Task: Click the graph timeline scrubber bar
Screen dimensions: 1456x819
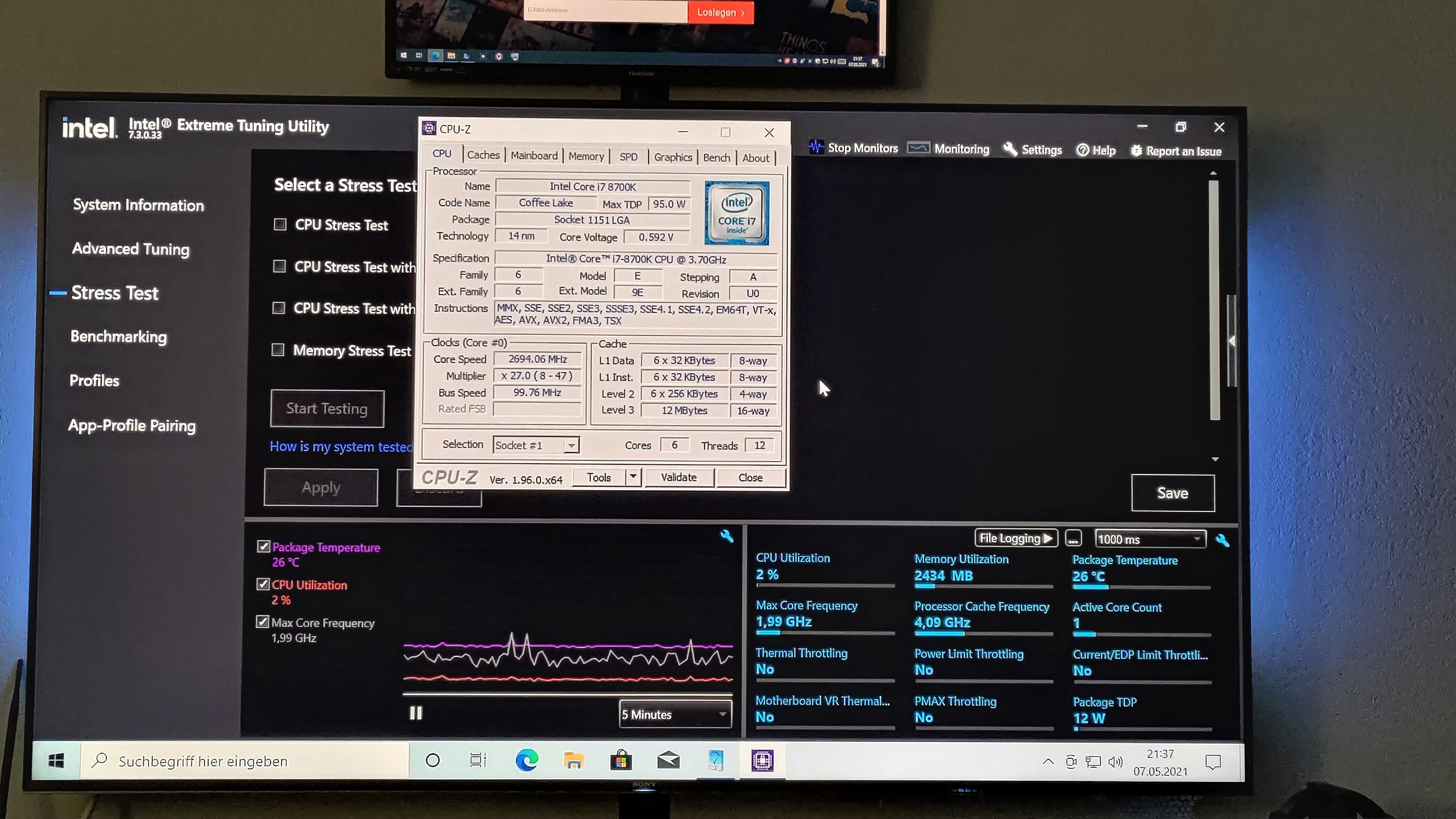Action: click(x=568, y=694)
